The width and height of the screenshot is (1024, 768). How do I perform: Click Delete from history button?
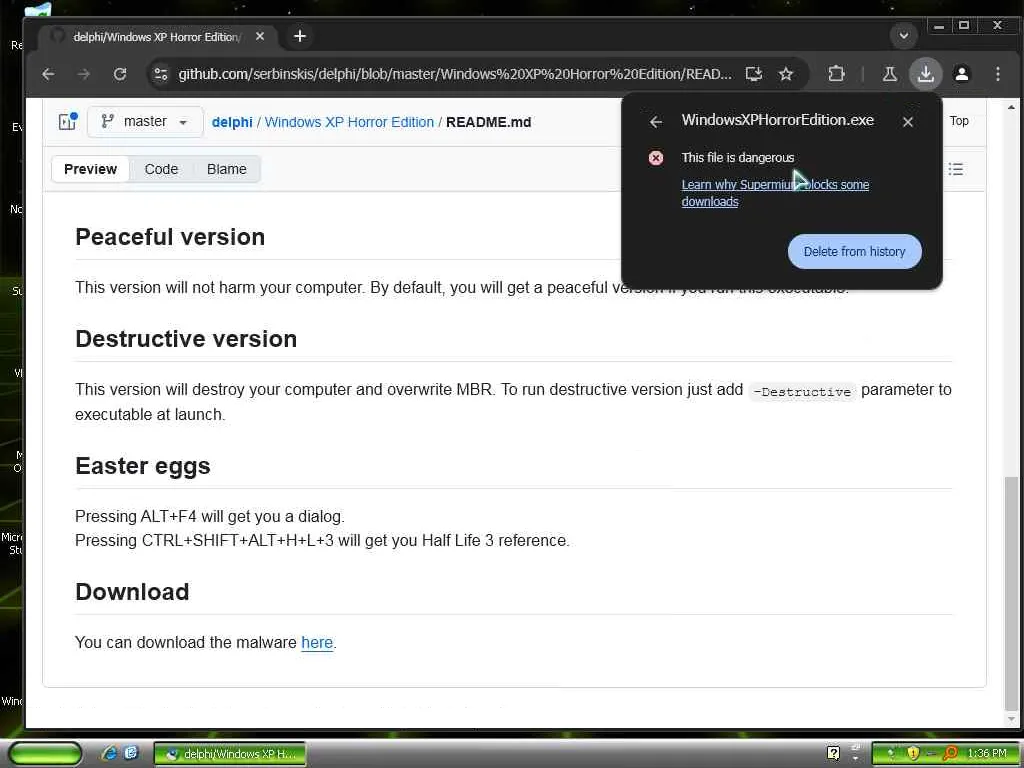click(854, 251)
